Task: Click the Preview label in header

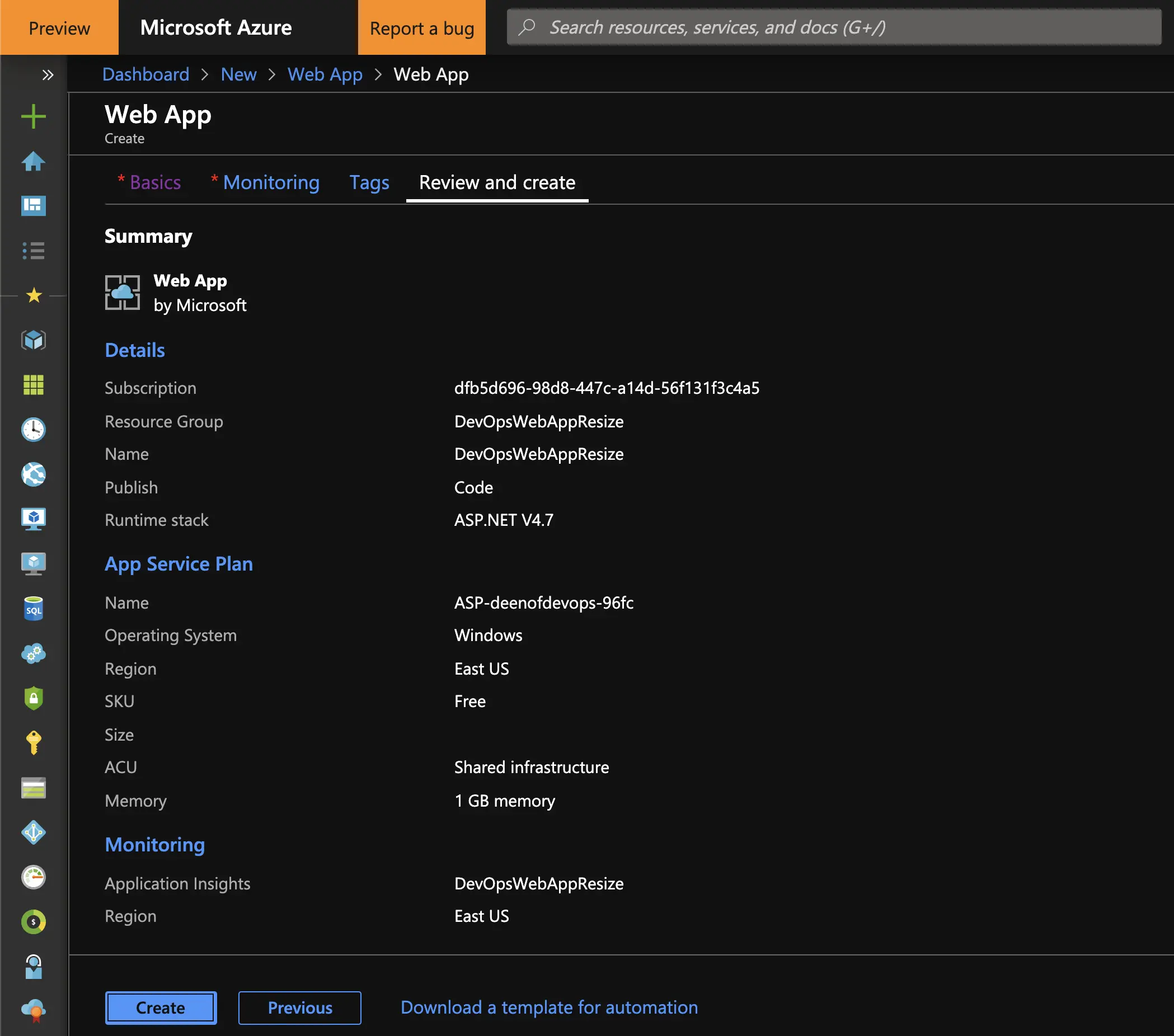Action: 59,27
